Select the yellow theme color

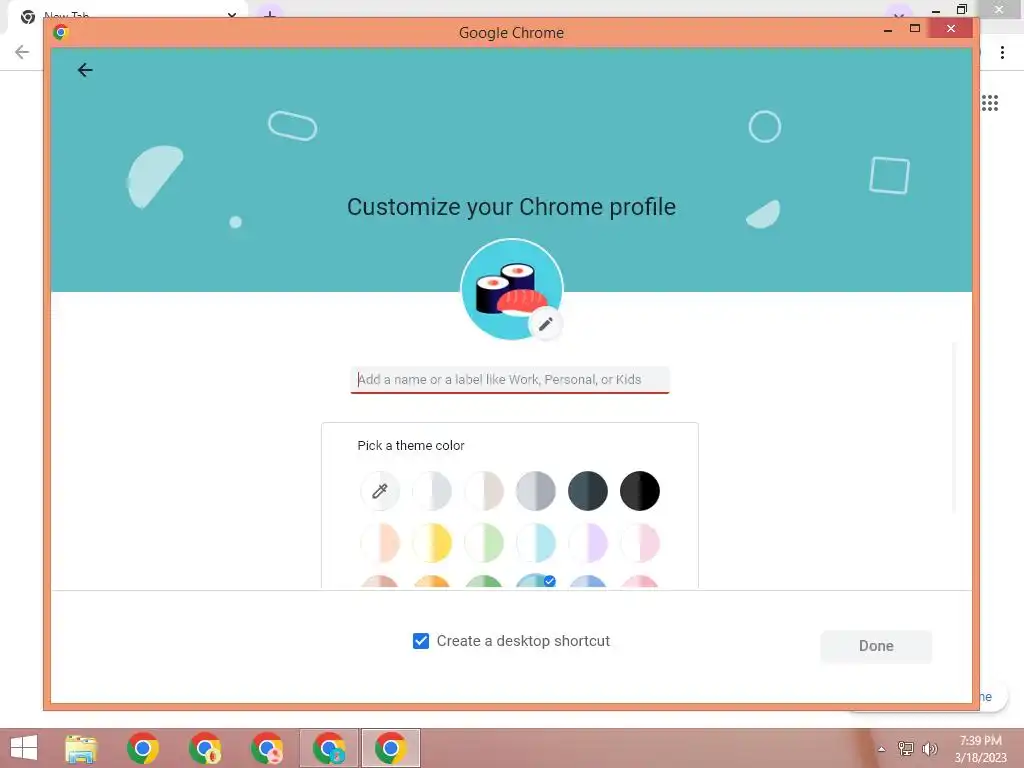pos(432,543)
